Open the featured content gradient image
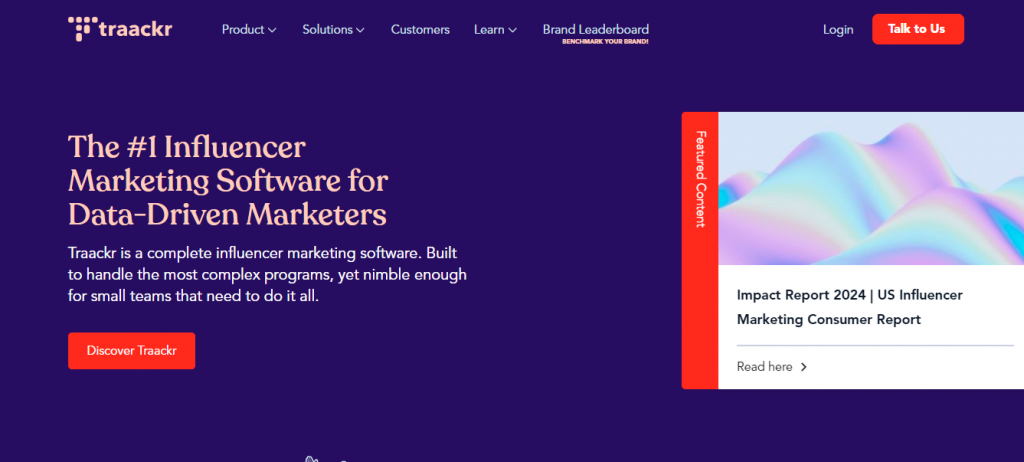Viewport: 1024px width, 462px height. 871,188
